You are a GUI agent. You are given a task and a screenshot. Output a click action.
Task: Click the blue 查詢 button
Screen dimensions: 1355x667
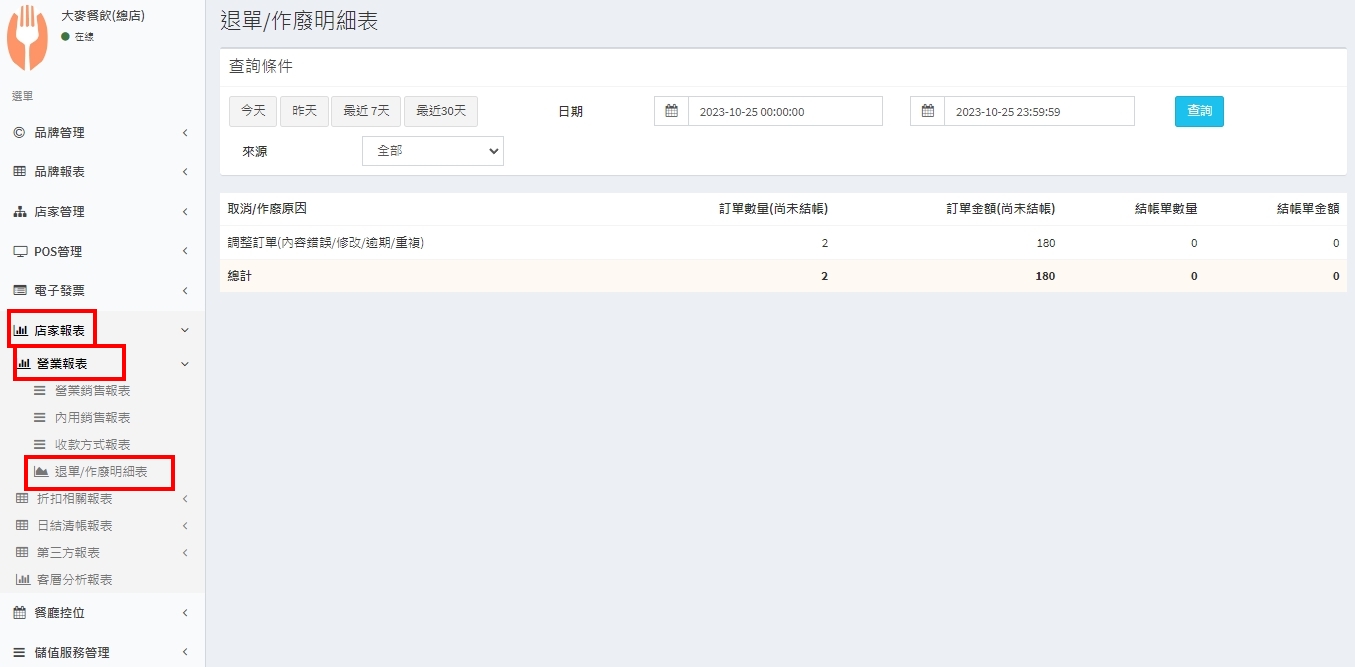tap(1198, 111)
